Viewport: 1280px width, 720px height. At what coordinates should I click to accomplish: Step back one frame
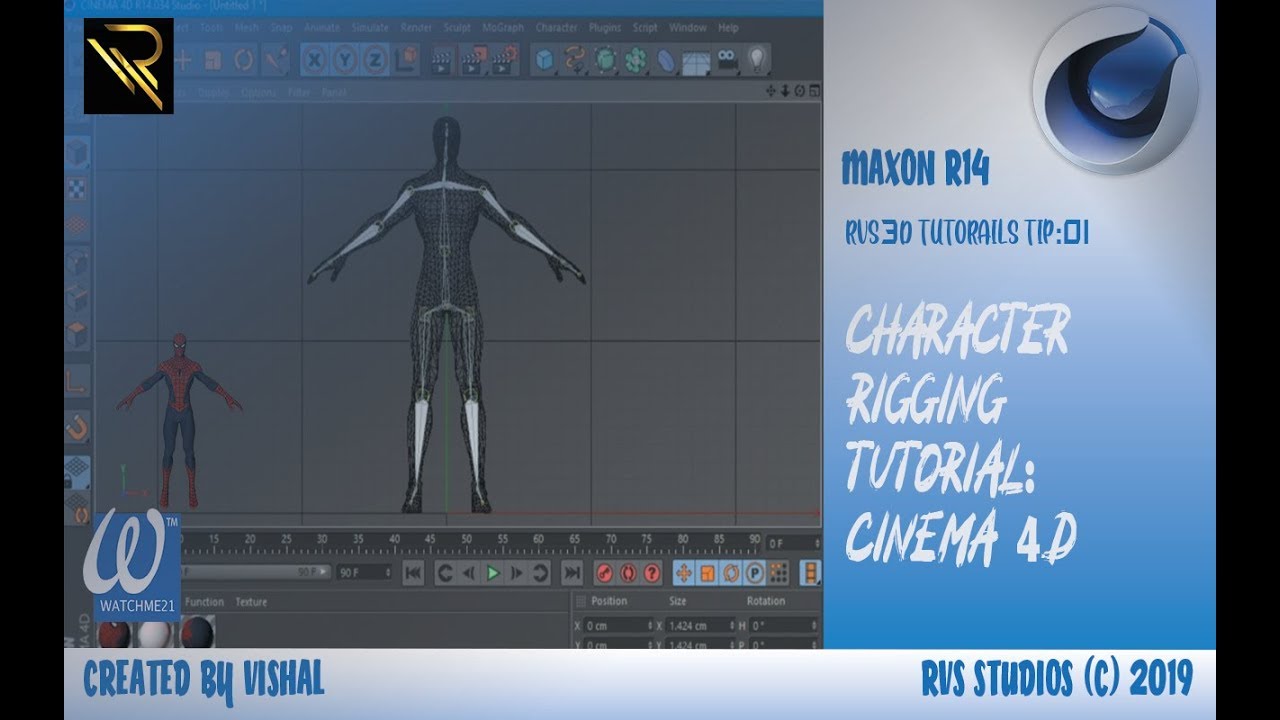[x=468, y=573]
